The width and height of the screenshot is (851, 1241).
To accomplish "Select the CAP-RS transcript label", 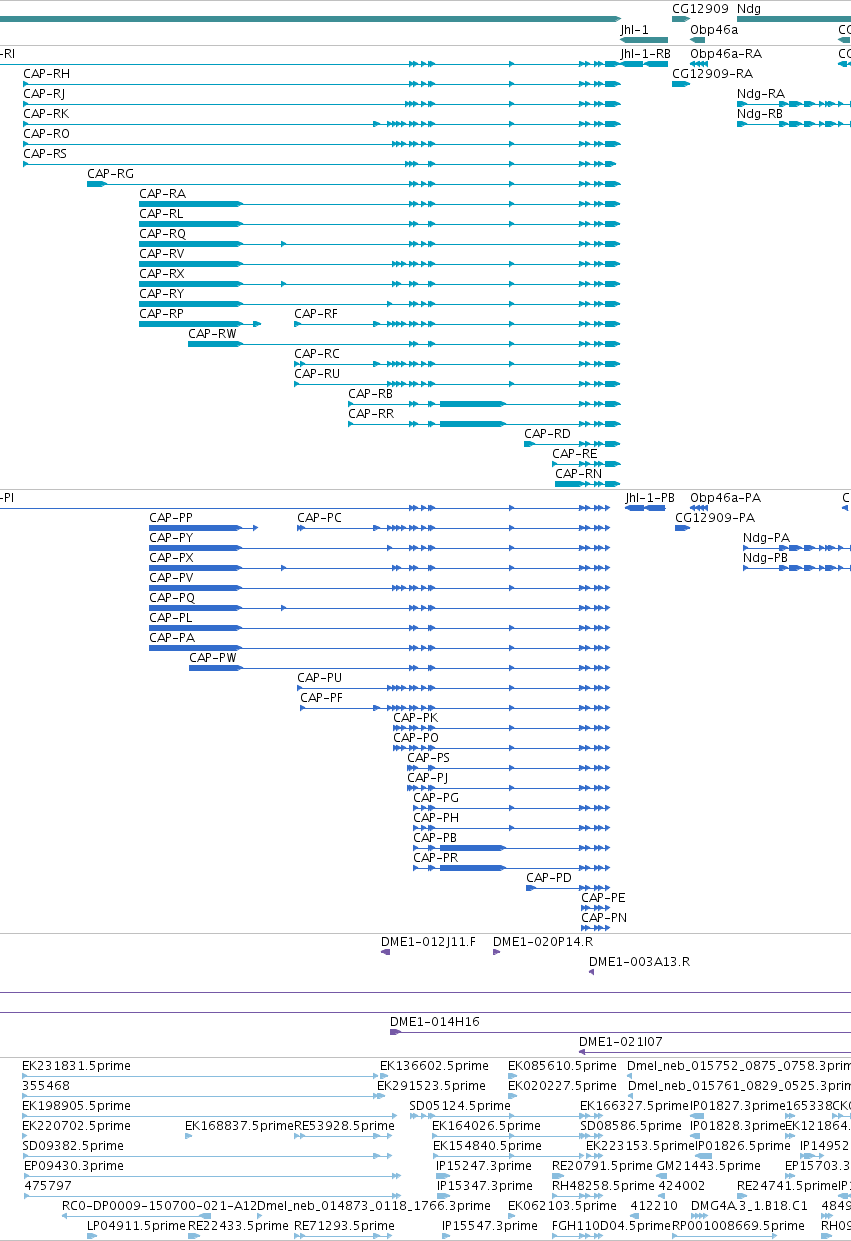I will (45, 154).
